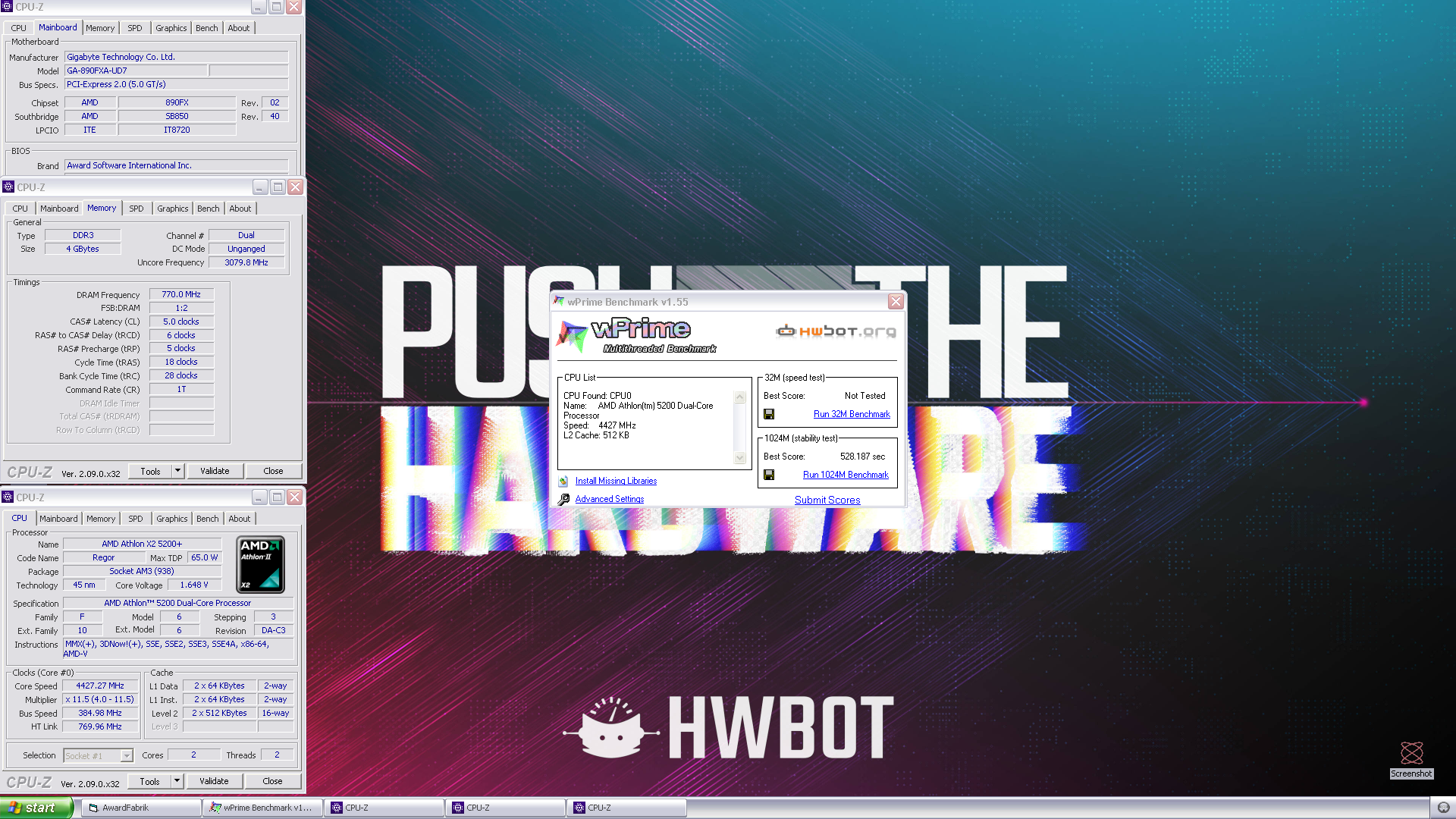Click the hwbot.org logo in wPrime
The width and height of the screenshot is (1456, 819).
tap(836, 331)
